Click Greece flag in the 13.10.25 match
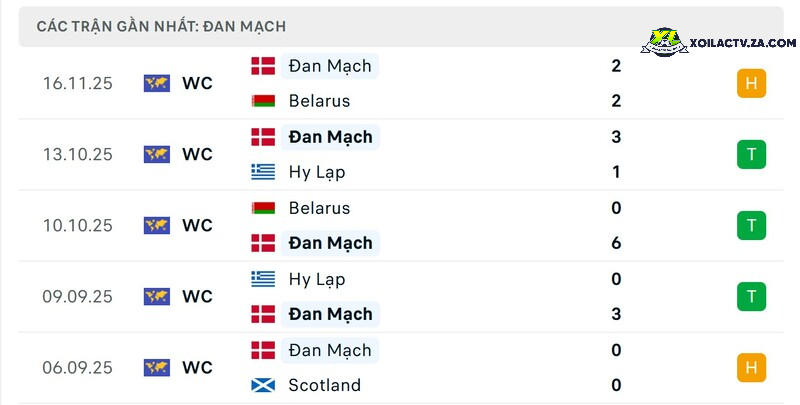800x405 pixels. (x=263, y=172)
